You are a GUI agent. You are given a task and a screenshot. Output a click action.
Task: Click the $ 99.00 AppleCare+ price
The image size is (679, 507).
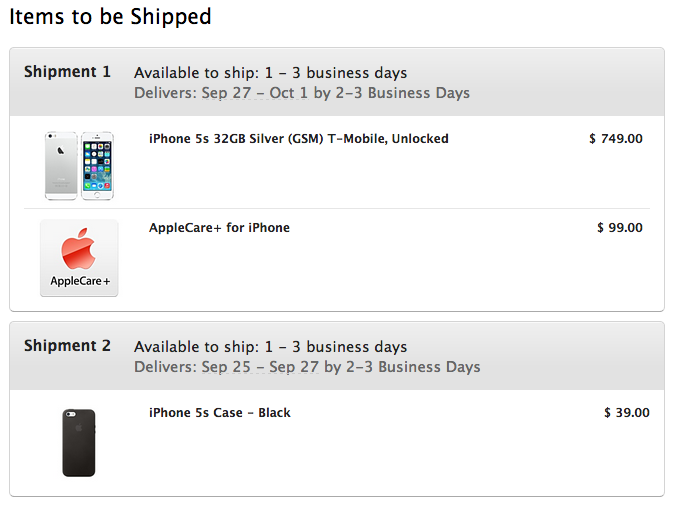(x=620, y=228)
